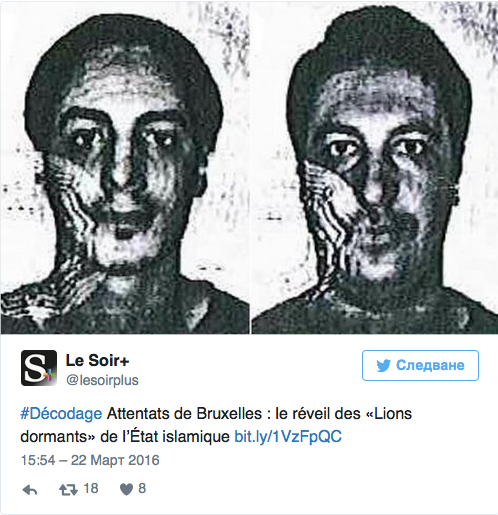
Task: Click the 'le réveil des' tweet text
Action: pyautogui.click(x=318, y=414)
